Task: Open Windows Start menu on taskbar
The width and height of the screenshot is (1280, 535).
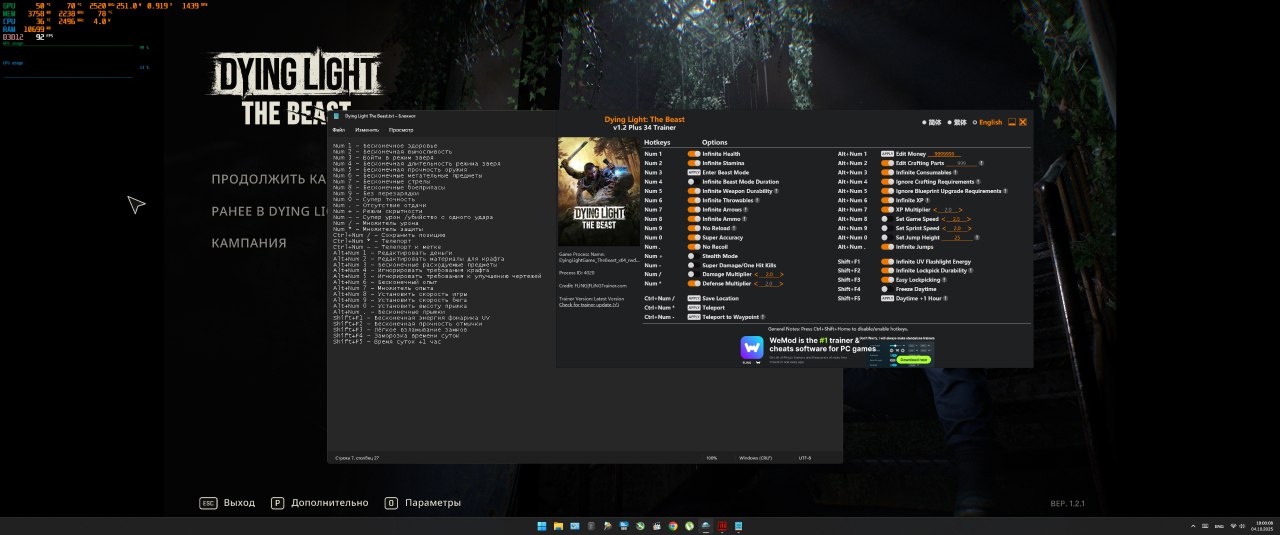Action: [x=542, y=526]
